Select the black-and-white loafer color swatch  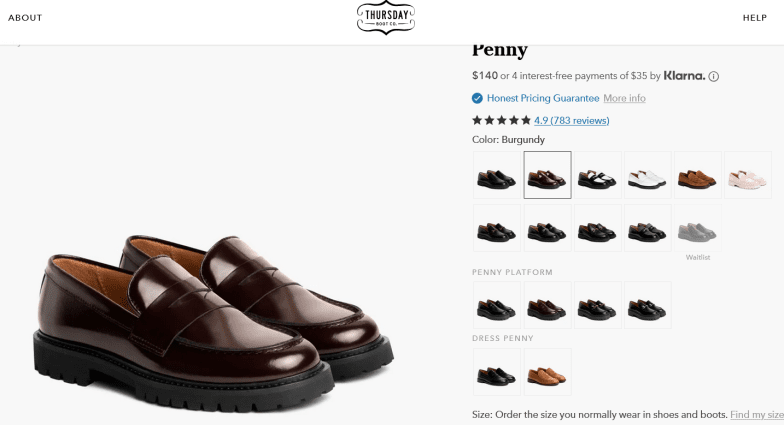[x=597, y=175]
